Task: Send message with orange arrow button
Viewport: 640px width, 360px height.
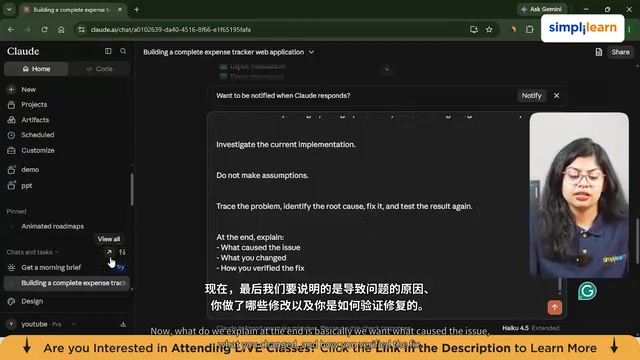Action: click(554, 307)
